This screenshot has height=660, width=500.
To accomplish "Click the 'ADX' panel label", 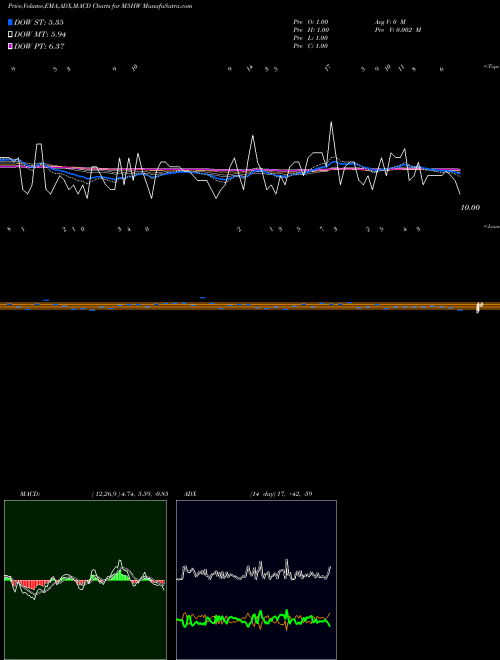I will [x=190, y=494].
